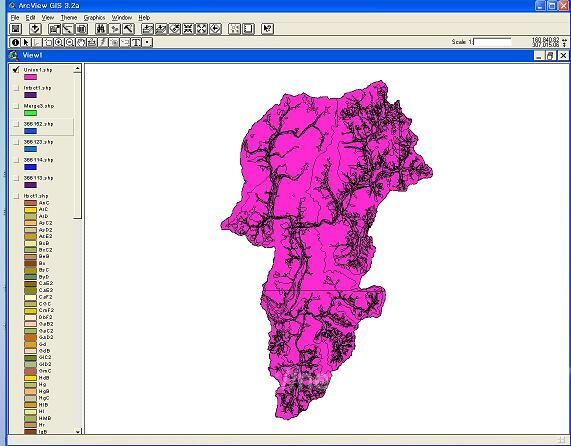Minimize the View1 document window
Screen dimensions: 571x446
tap(539, 56)
